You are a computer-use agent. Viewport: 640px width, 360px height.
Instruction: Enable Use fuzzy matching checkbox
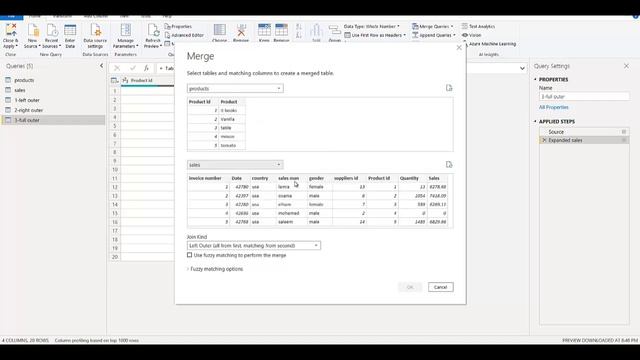click(189, 255)
